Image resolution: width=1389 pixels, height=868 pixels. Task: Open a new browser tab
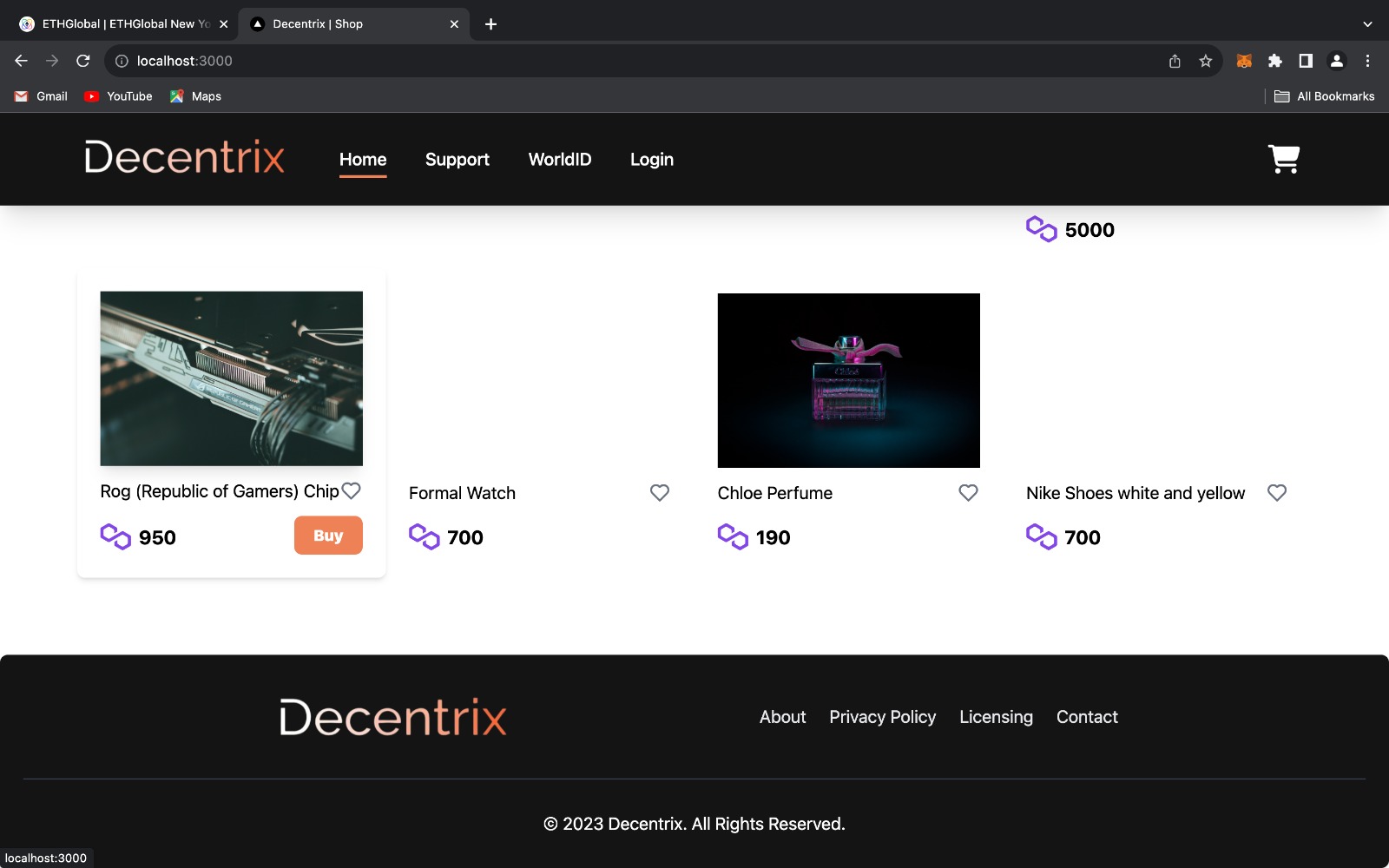(x=490, y=24)
